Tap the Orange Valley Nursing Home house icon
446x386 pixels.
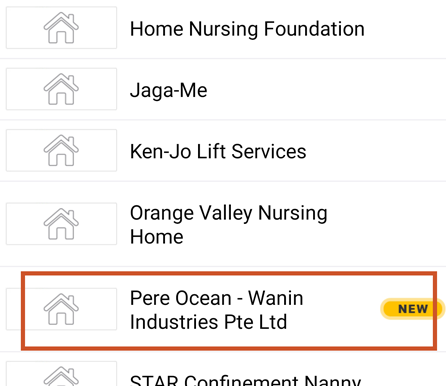click(61, 224)
